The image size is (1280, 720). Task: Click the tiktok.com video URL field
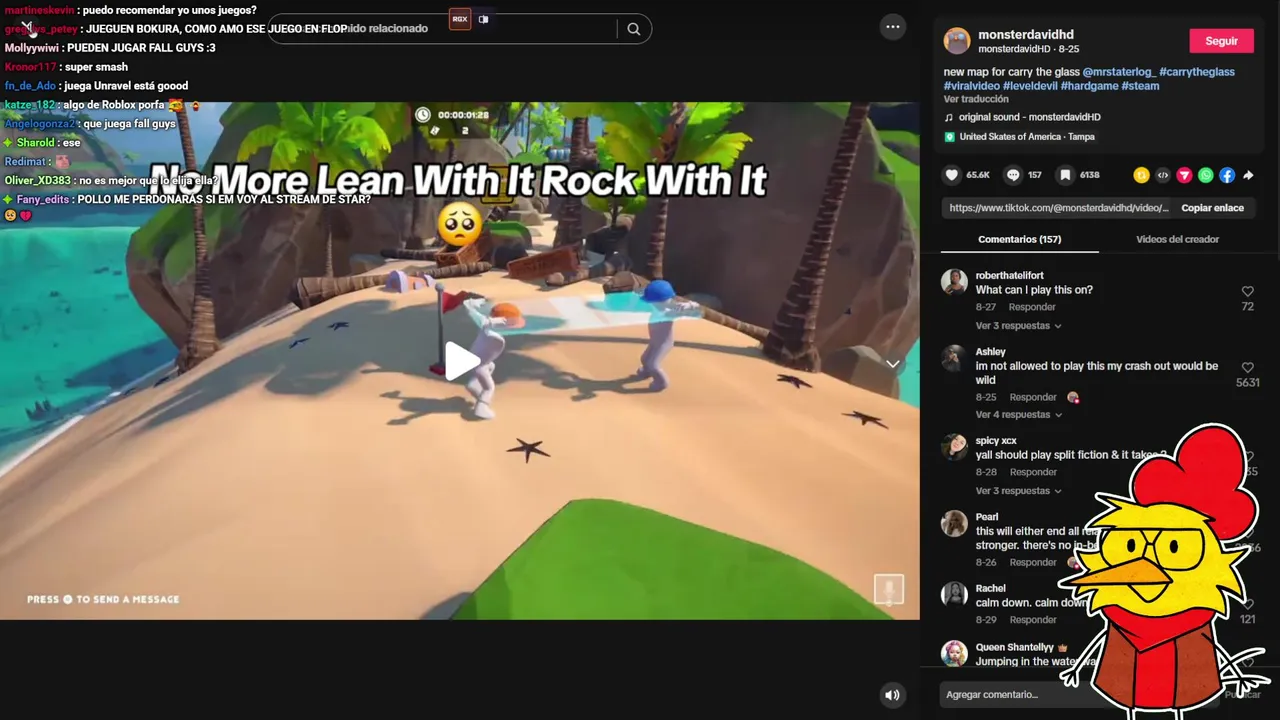click(1058, 208)
